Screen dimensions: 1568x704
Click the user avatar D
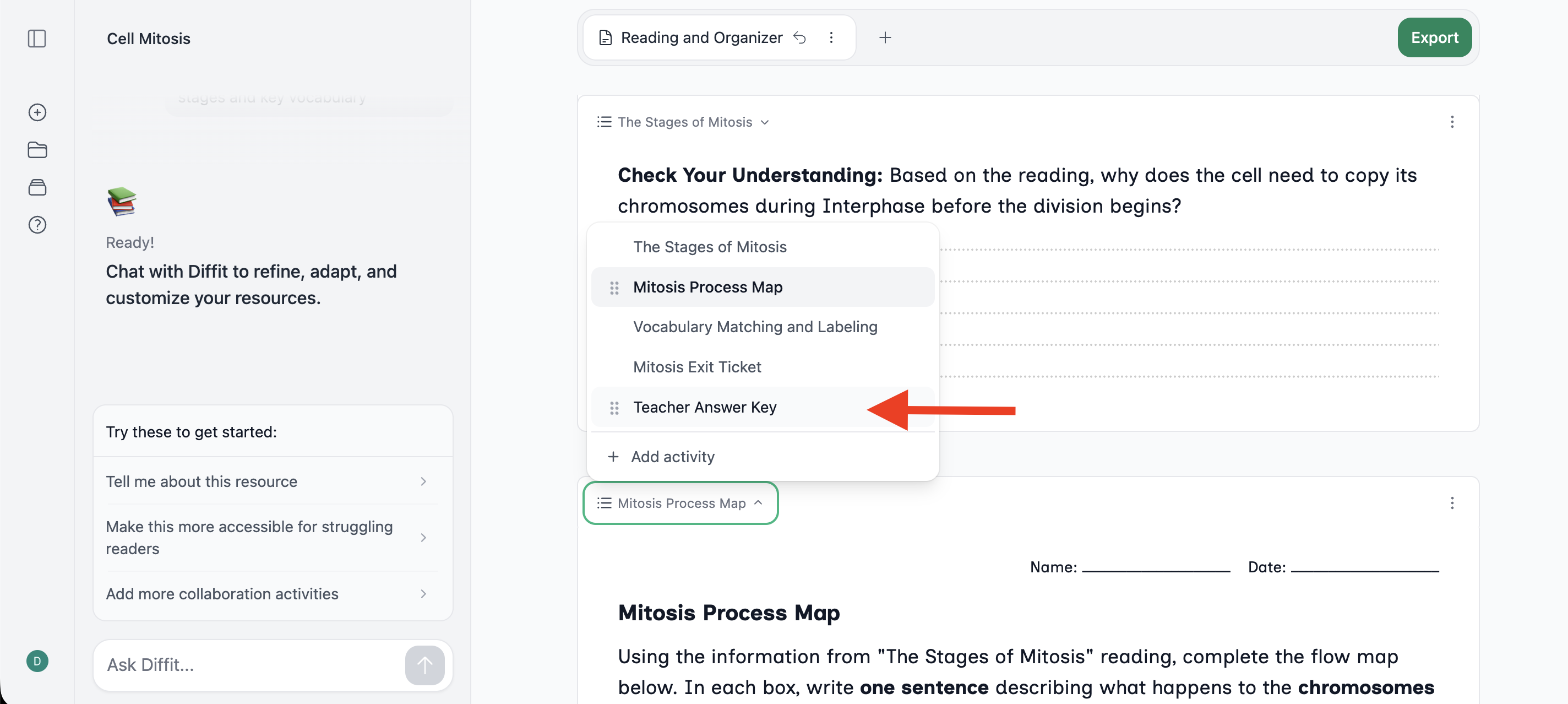(x=37, y=661)
